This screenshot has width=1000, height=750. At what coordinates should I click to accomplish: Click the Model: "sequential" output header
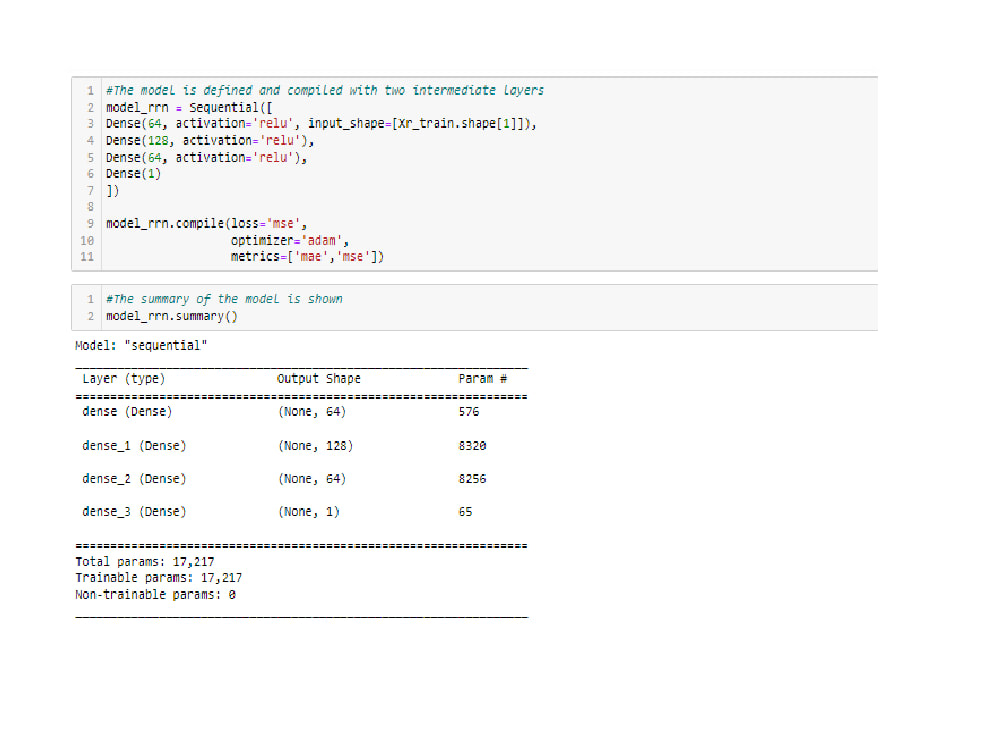click(140, 345)
